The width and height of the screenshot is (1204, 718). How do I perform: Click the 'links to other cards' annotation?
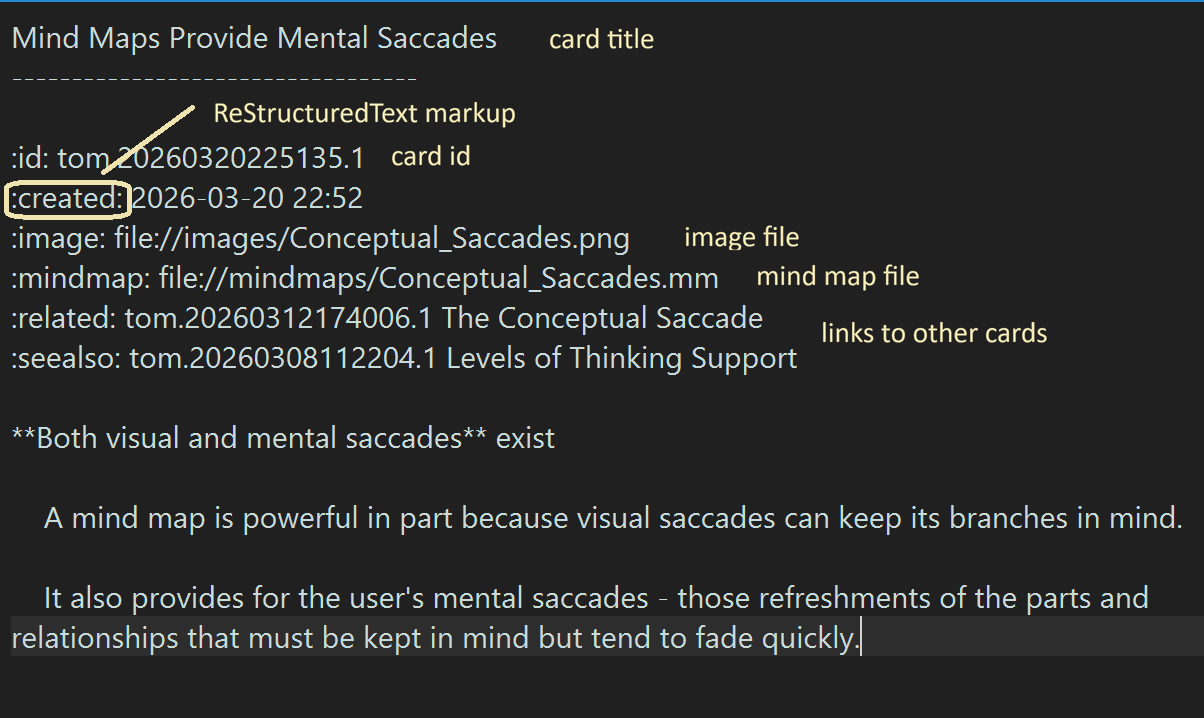tap(935, 333)
